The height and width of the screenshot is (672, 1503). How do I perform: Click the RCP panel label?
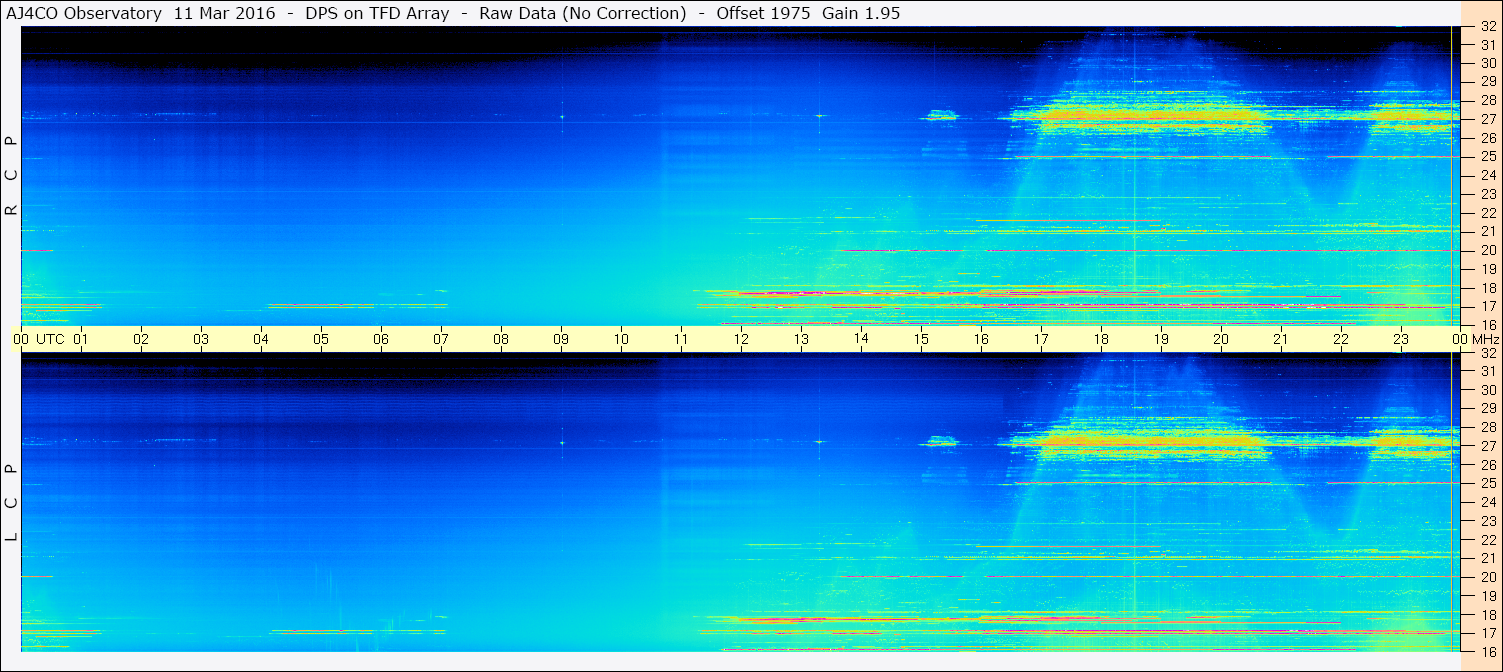tap(11, 176)
